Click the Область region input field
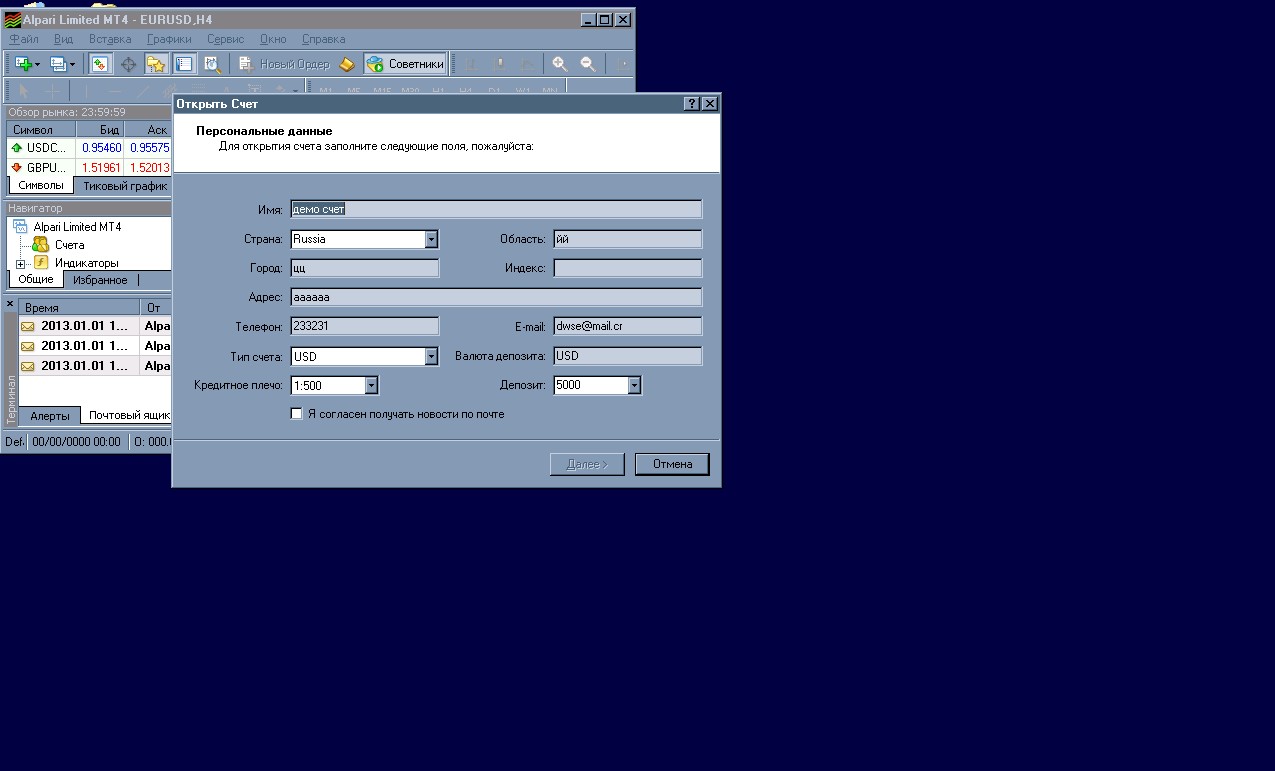 628,239
